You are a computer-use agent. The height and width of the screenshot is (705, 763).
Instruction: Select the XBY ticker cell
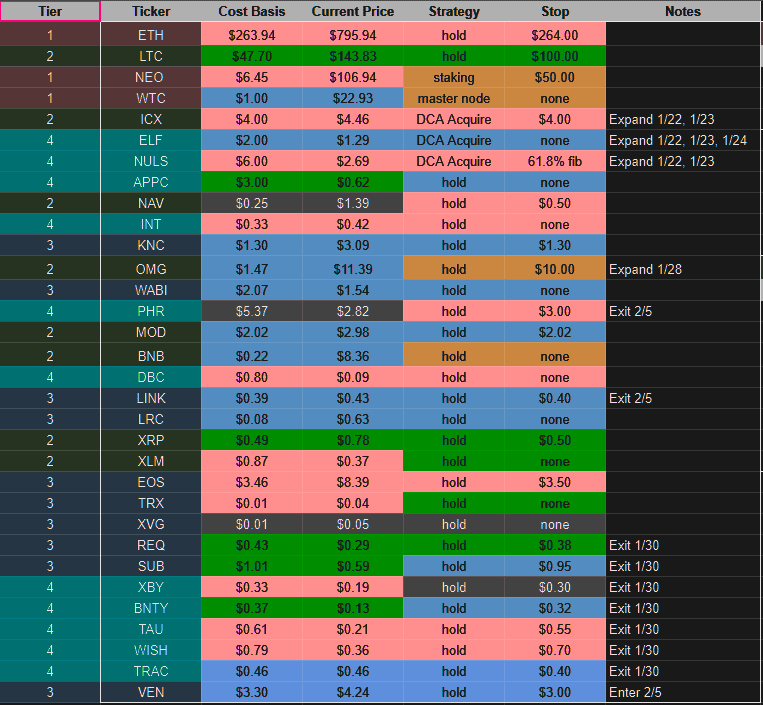(x=151, y=587)
